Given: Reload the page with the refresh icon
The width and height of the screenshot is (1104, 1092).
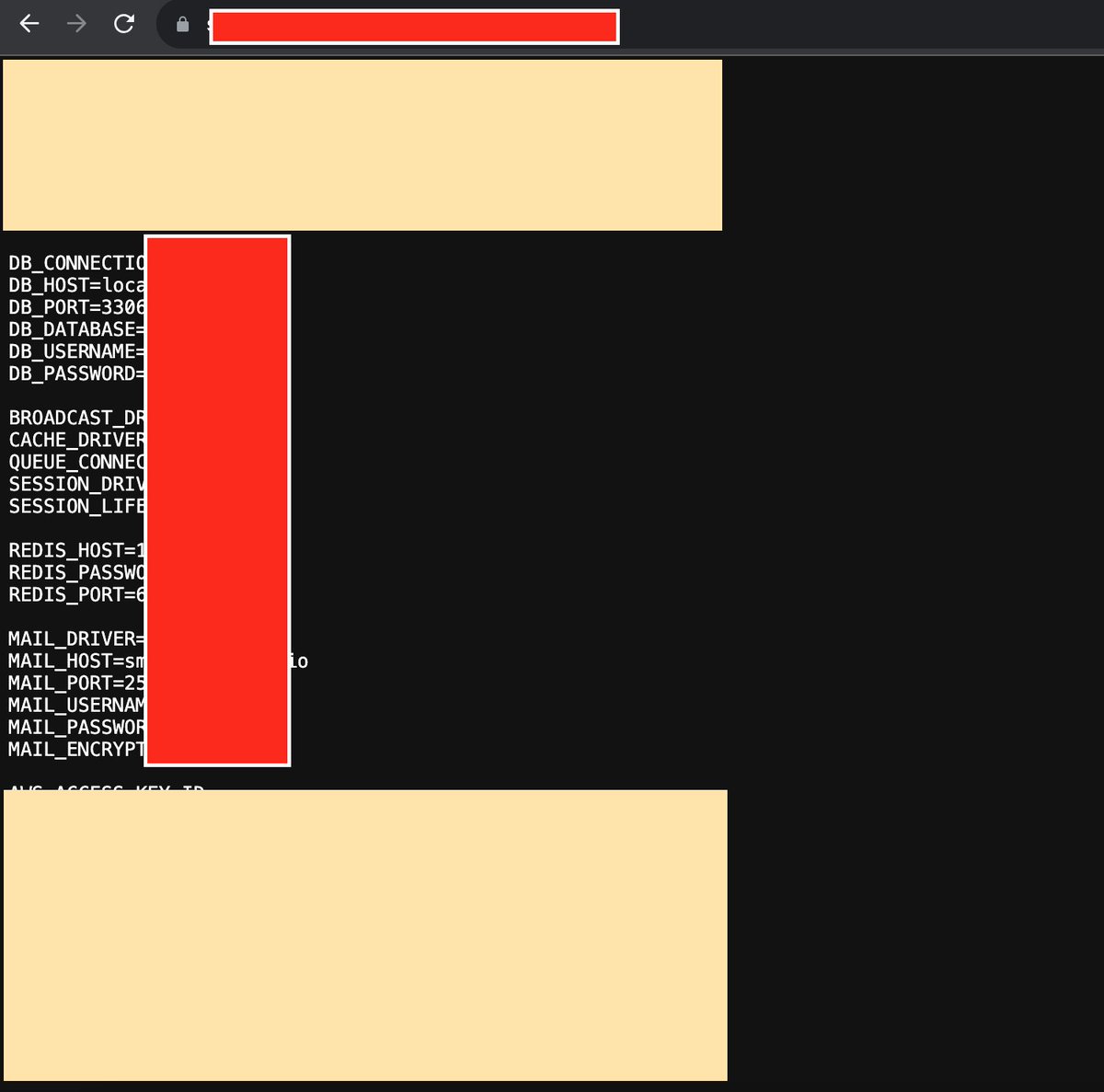Looking at the screenshot, I should (124, 24).
